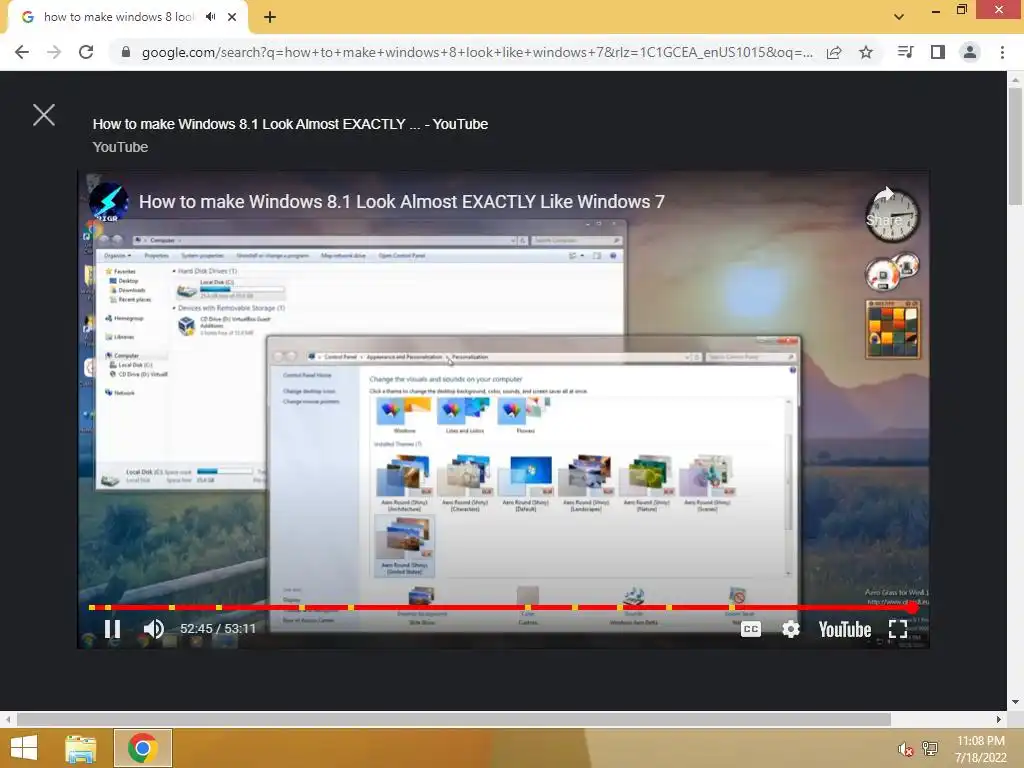Reload the page
The height and width of the screenshot is (768, 1024).
(86, 52)
